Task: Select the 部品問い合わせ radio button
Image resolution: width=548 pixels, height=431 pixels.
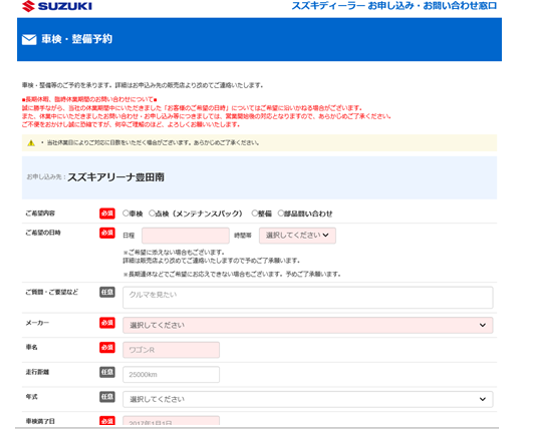Action: coord(281,213)
